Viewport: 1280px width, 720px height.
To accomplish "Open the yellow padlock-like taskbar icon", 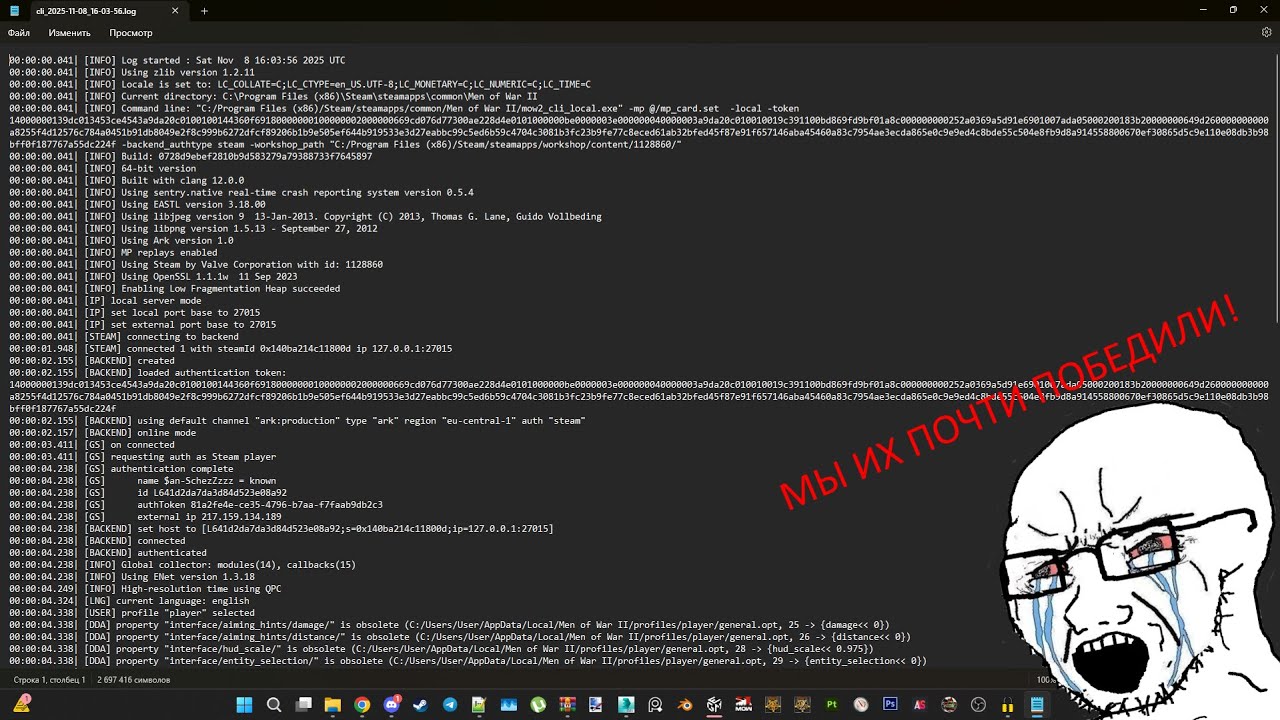I will [x=1008, y=705].
